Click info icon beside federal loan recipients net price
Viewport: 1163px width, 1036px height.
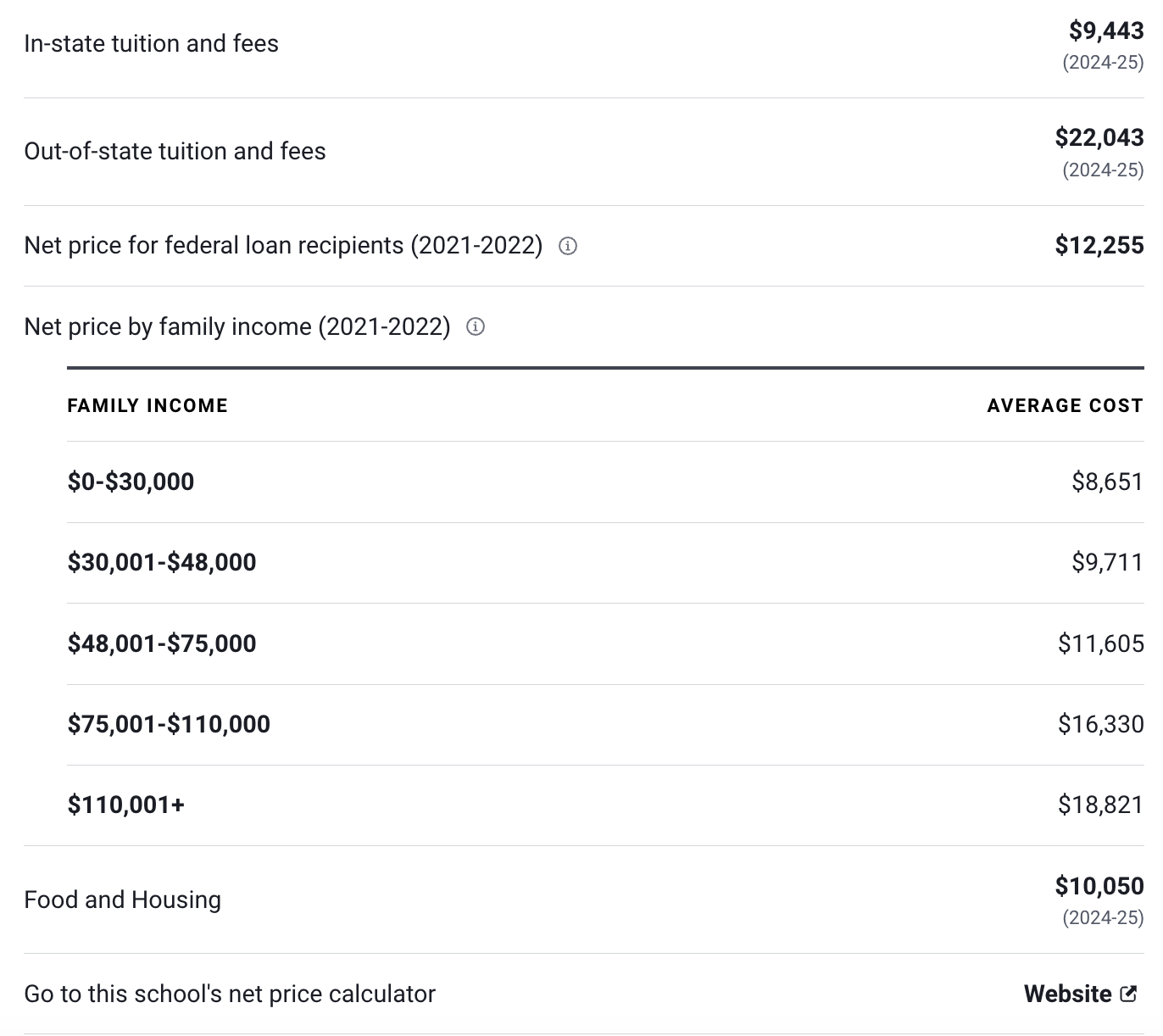(568, 246)
